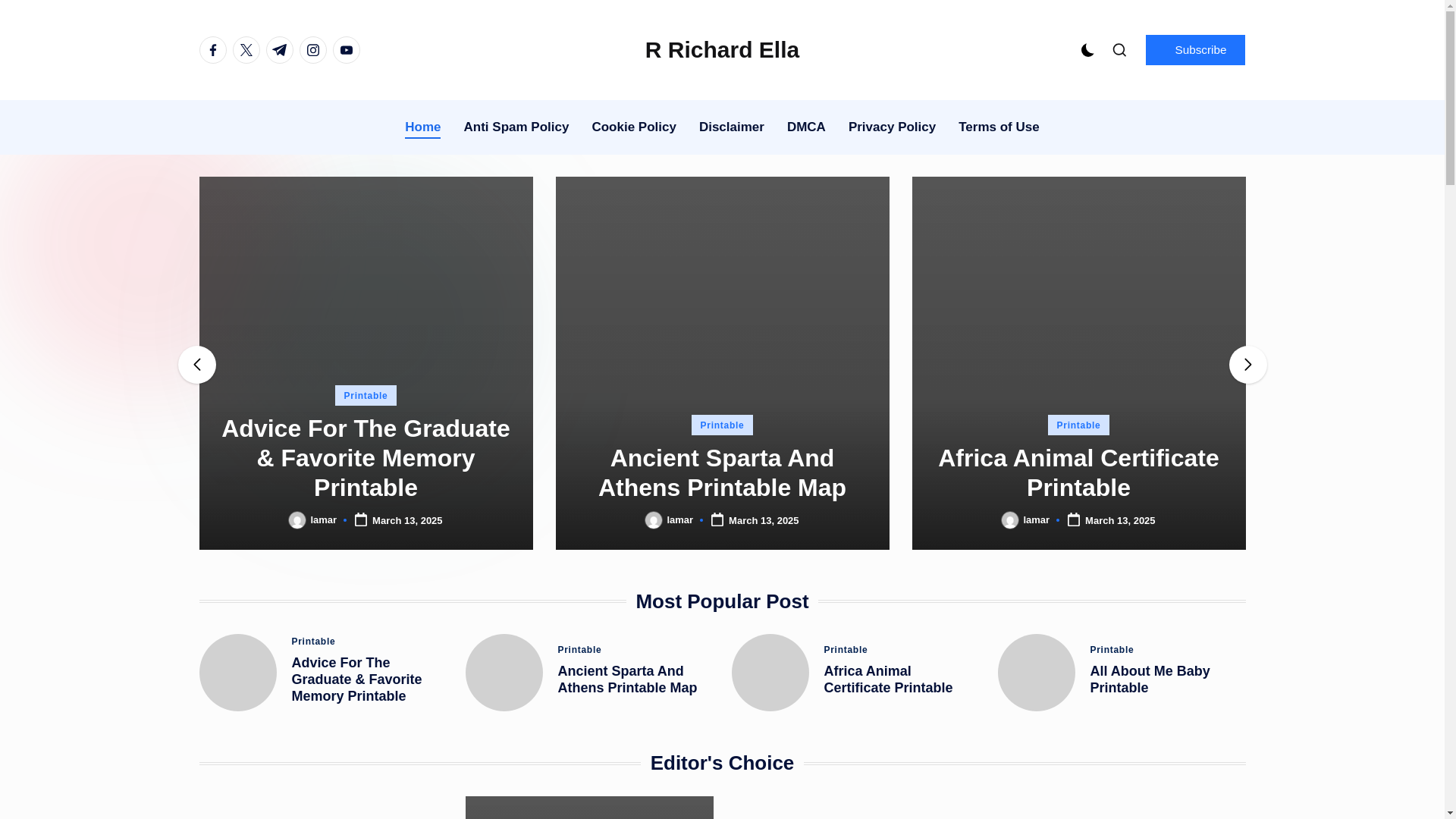Open popular post Ancient Sparta And Athens title
The image size is (1456, 819).
[628, 679]
